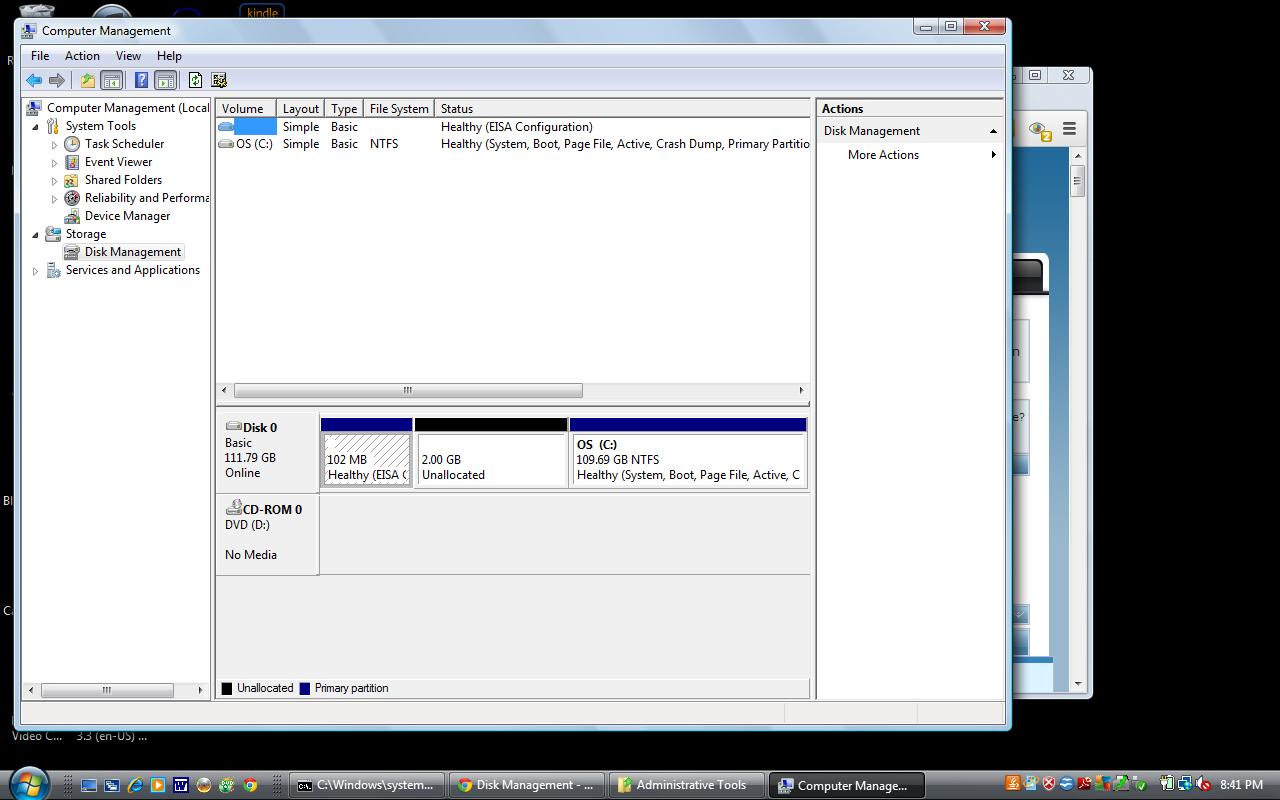Select the OS (C:) volume row
Screen dimensions: 1280x800
[513, 144]
